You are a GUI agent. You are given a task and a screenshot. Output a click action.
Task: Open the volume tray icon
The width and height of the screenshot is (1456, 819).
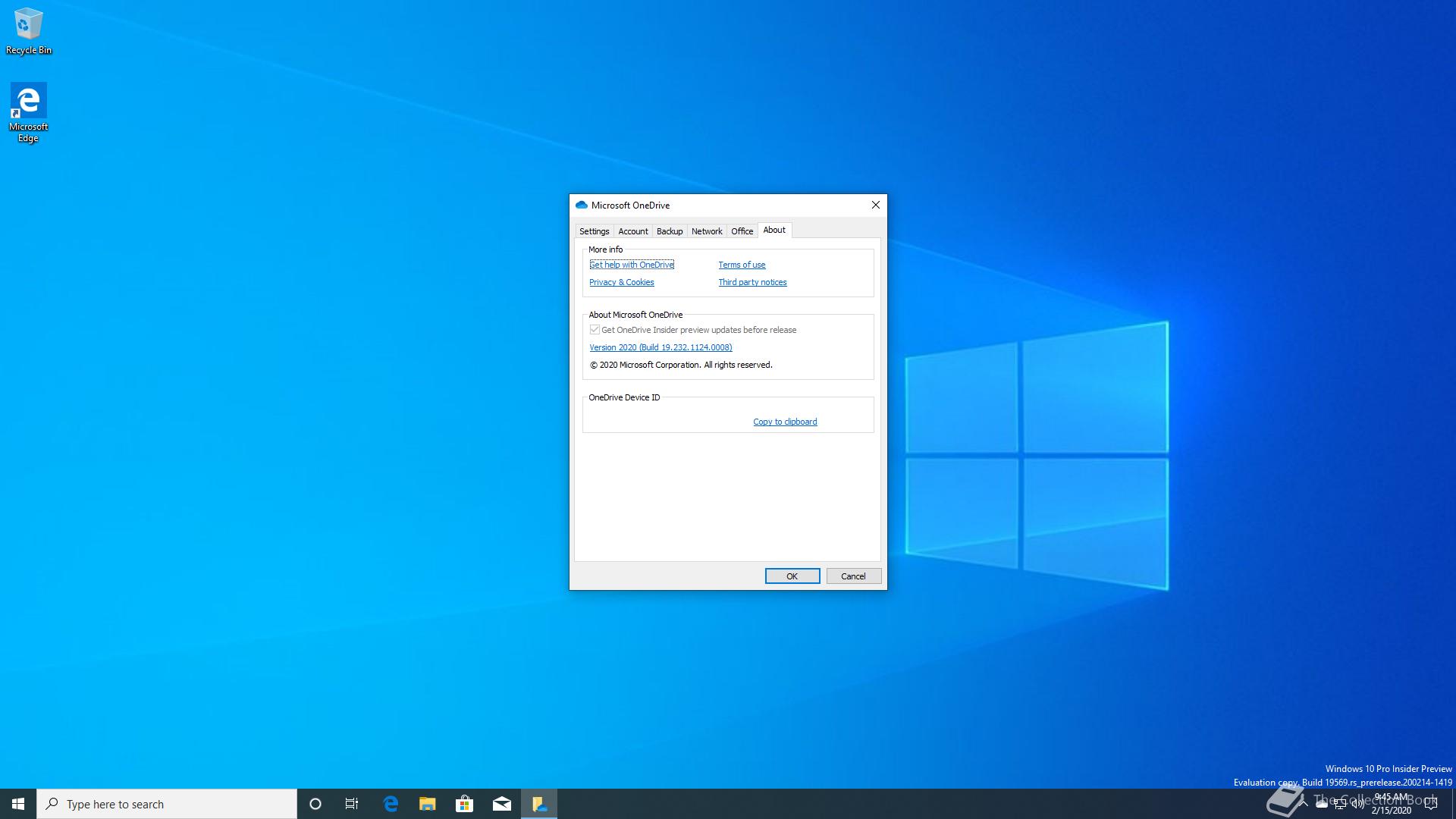tap(1358, 804)
